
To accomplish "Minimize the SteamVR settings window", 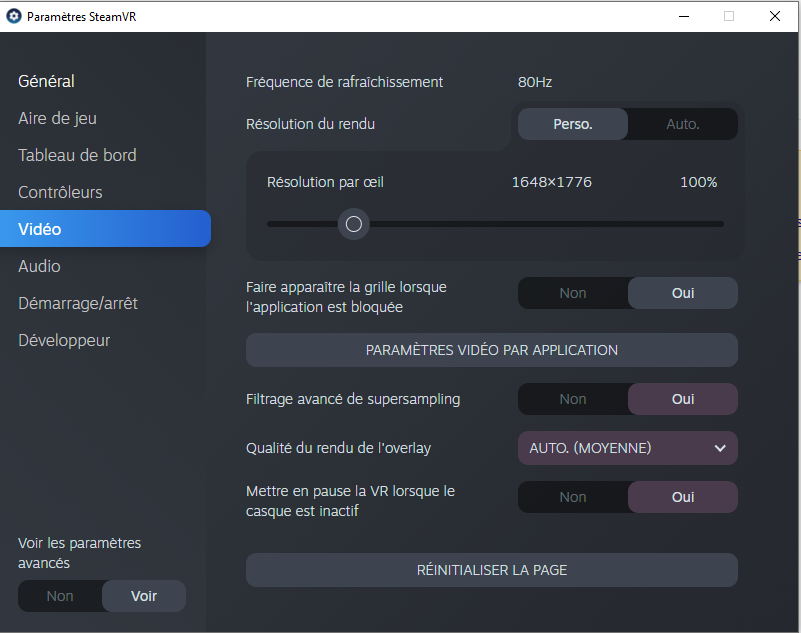I will point(684,16).
